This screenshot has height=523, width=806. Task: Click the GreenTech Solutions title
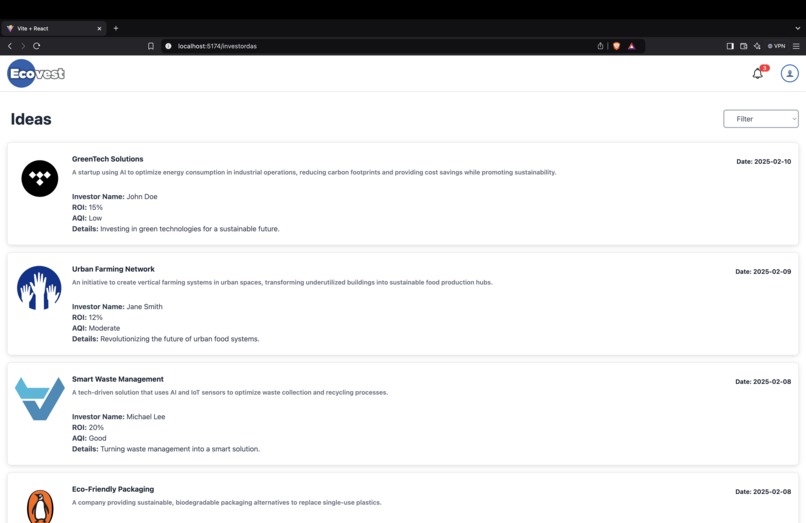107,159
